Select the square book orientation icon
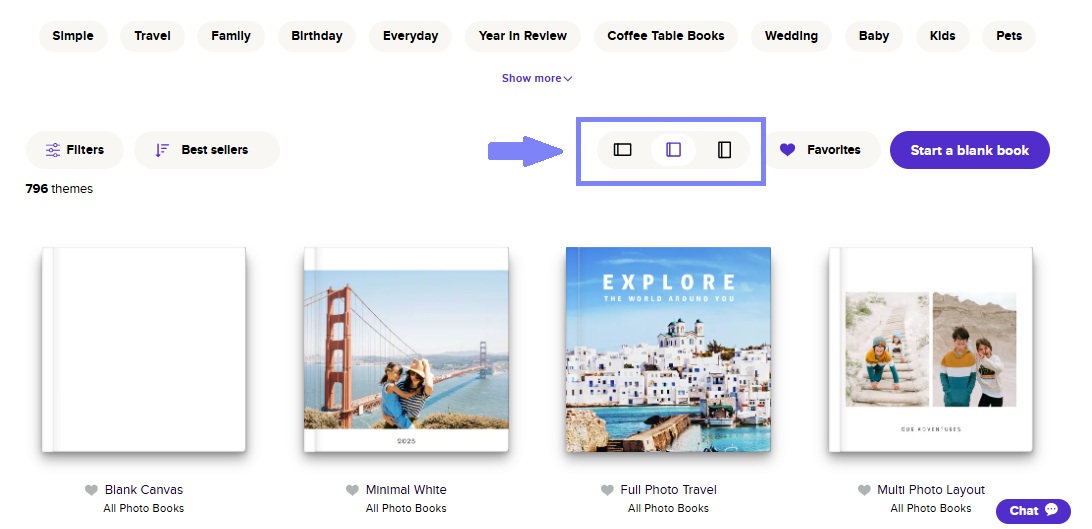 click(673, 150)
